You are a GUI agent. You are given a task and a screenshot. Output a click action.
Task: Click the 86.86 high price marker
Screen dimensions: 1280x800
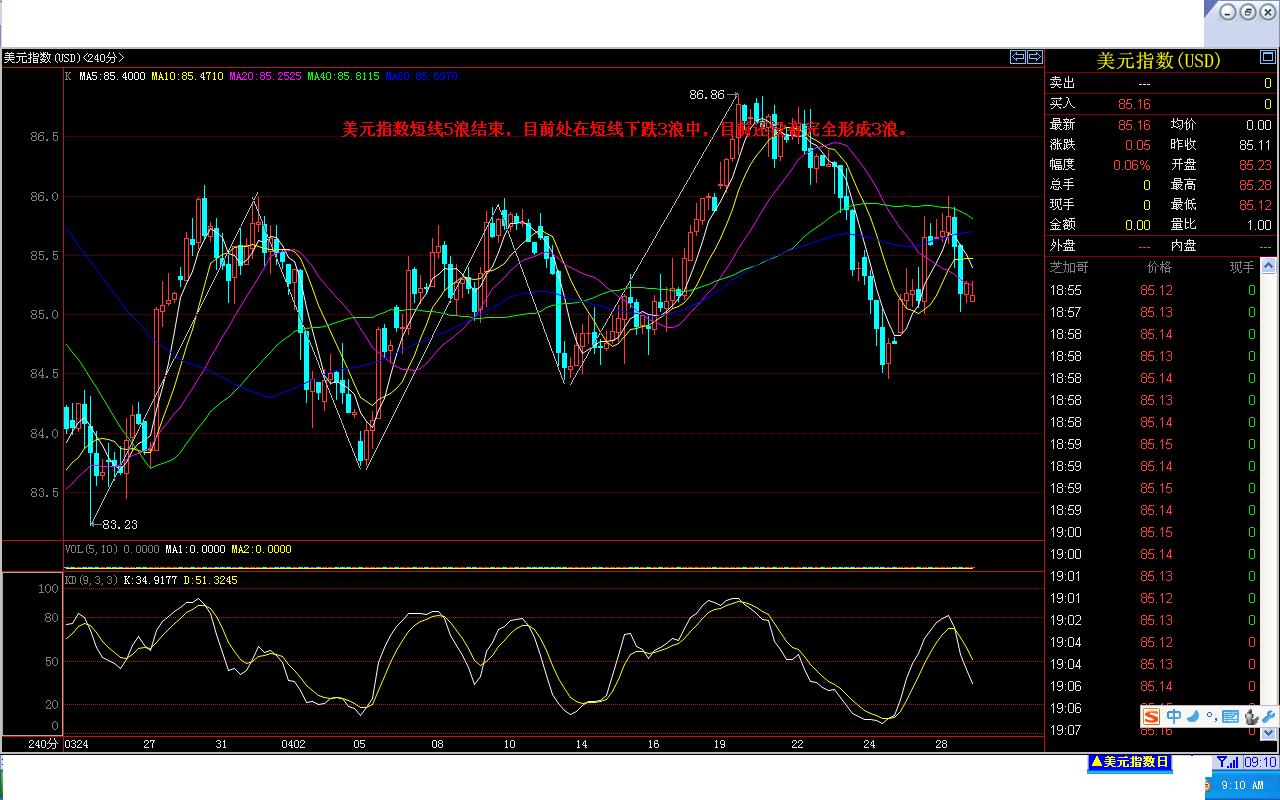point(707,95)
